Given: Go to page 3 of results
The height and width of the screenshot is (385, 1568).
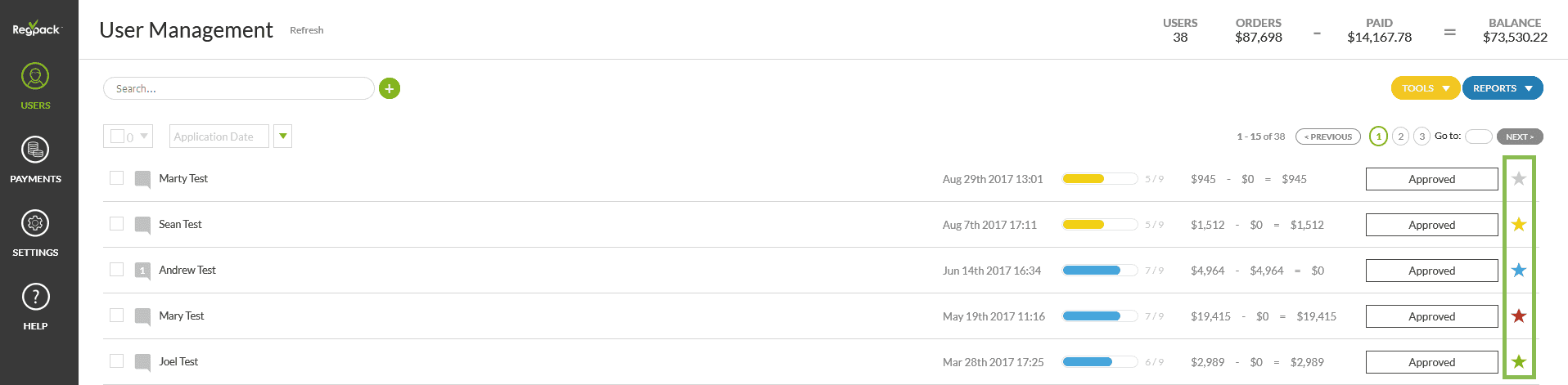Looking at the screenshot, I should click(1422, 137).
